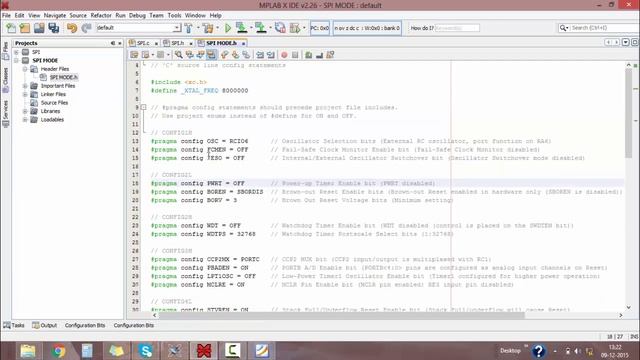Screen dimensions: 640x360
Task: Debug the main project icon
Action: [295, 28]
